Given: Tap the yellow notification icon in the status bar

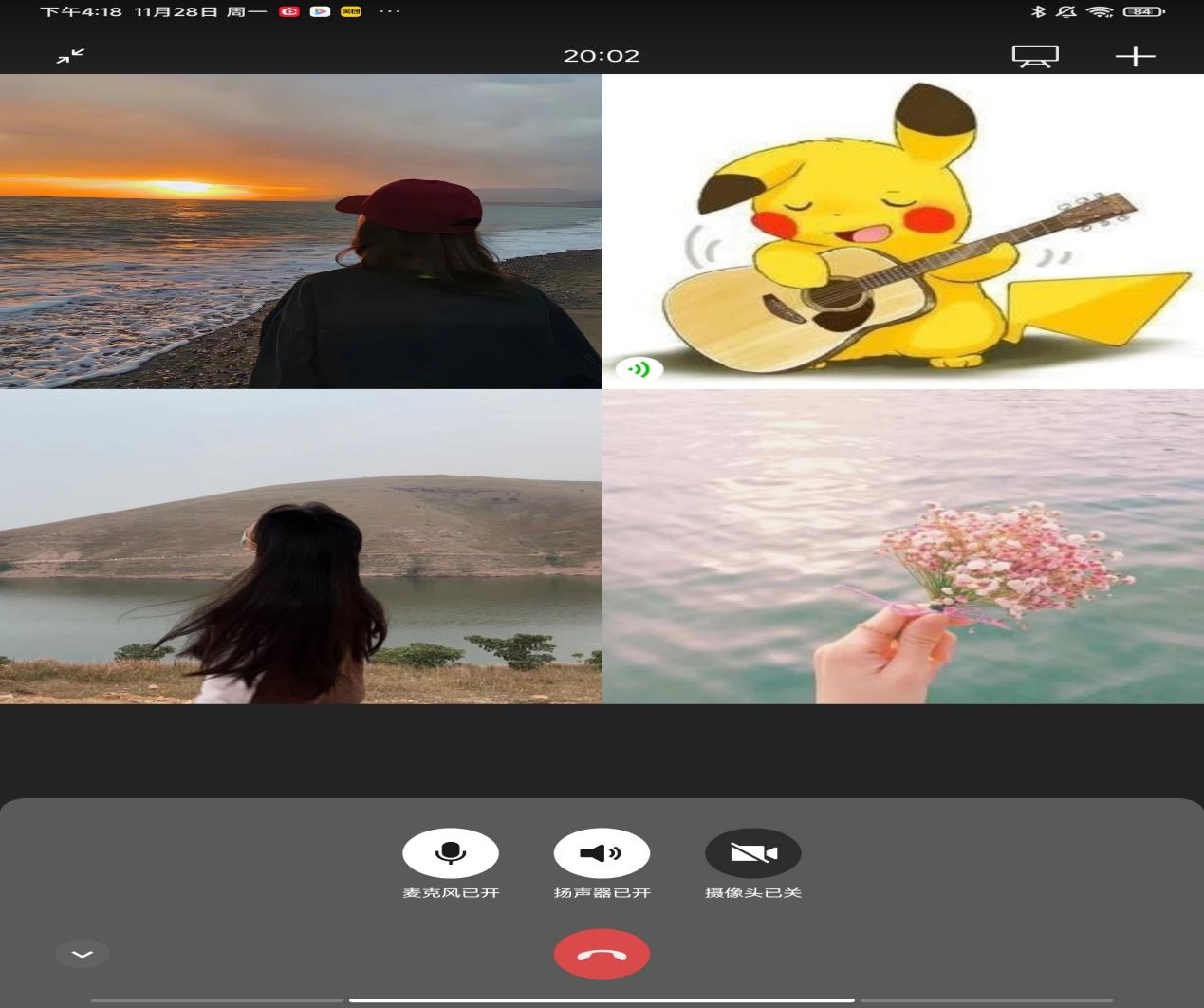Looking at the screenshot, I should [351, 11].
